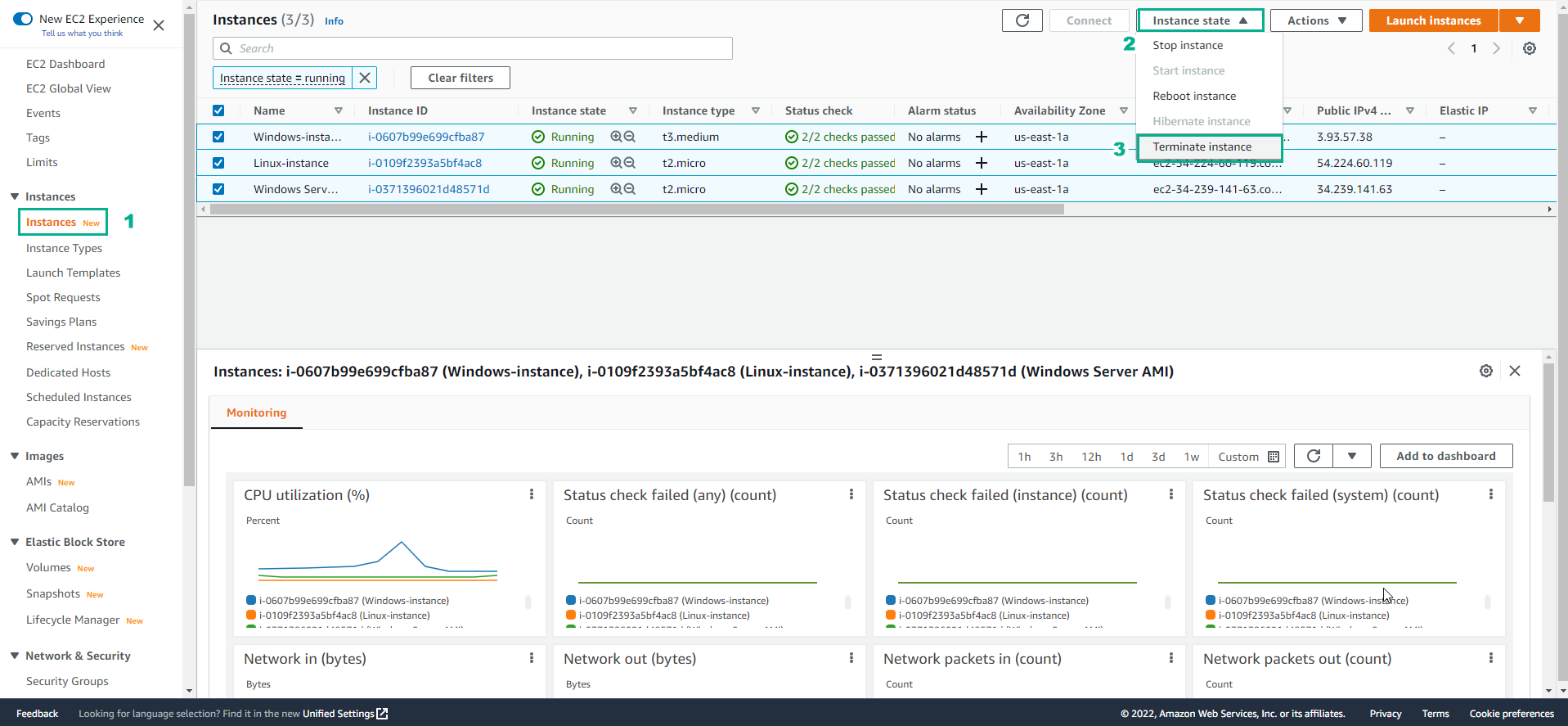Open instance i-0109f2393a5bf4ac8 link
1568x726 pixels.
(425, 163)
